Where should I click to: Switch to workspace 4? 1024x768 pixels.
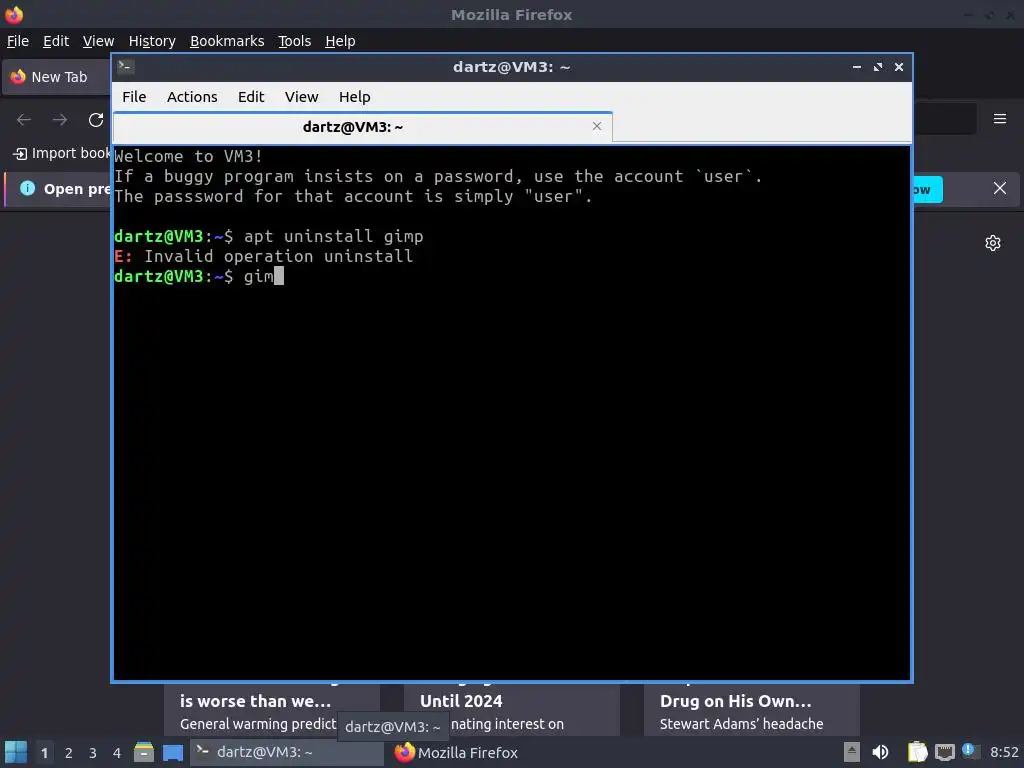[x=117, y=753]
